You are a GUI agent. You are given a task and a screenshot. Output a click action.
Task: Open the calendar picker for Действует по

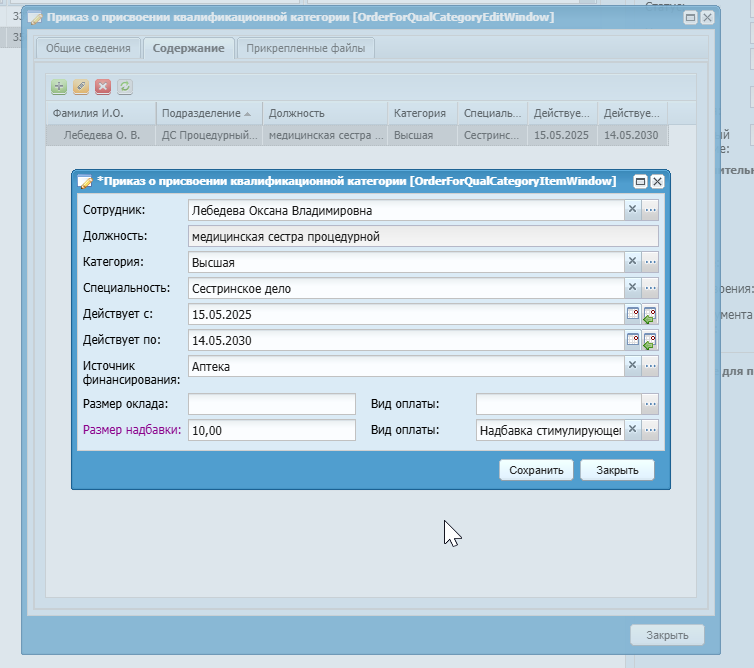pyautogui.click(x=633, y=340)
